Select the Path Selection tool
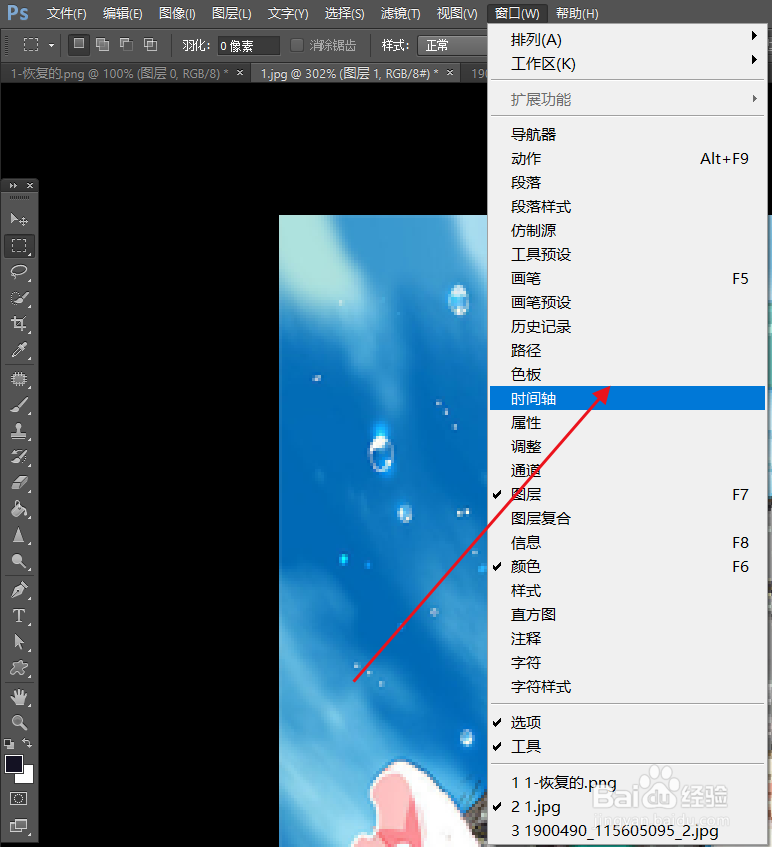The image size is (772, 847). click(x=19, y=642)
